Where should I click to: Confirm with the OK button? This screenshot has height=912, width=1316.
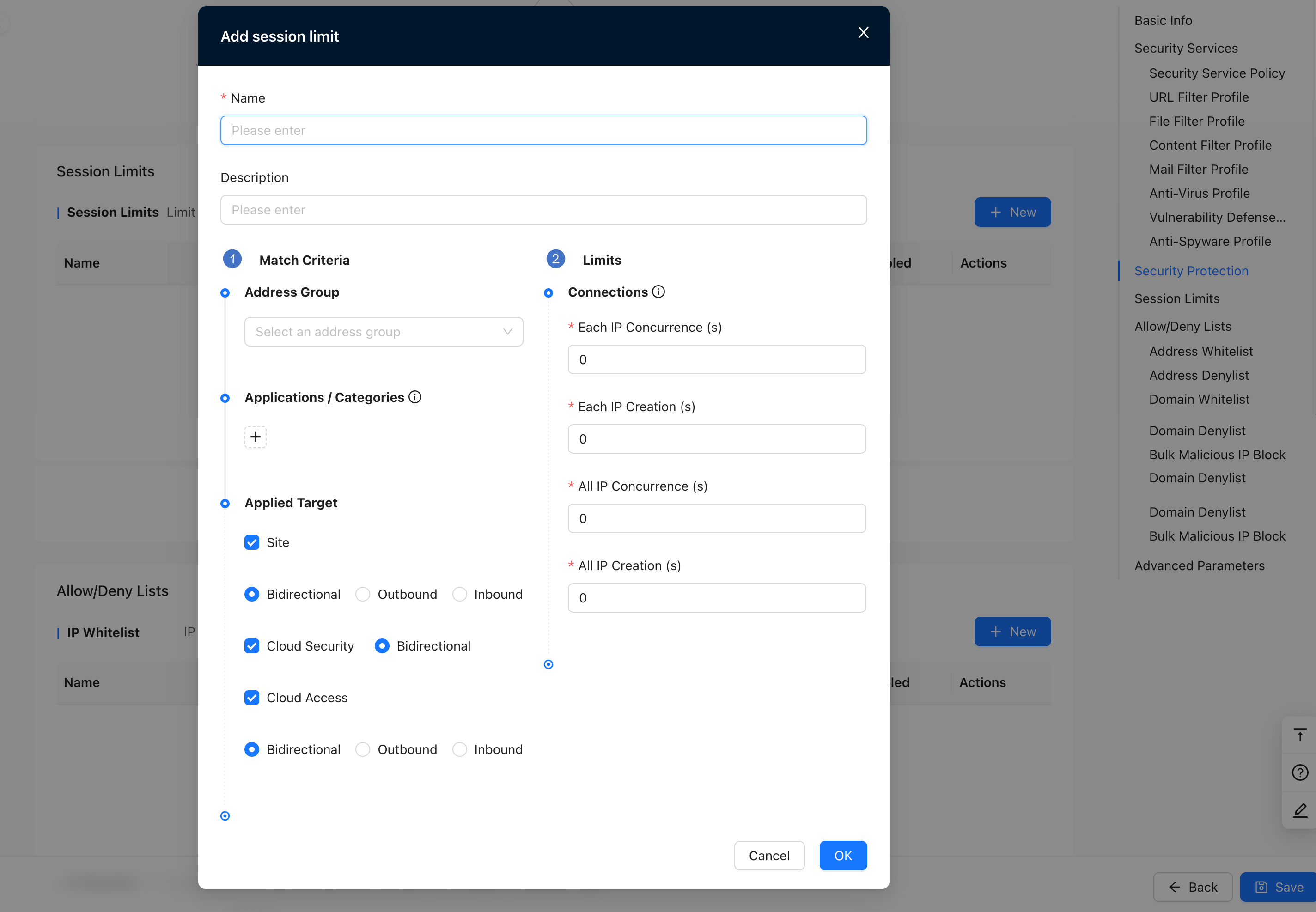[843, 856]
